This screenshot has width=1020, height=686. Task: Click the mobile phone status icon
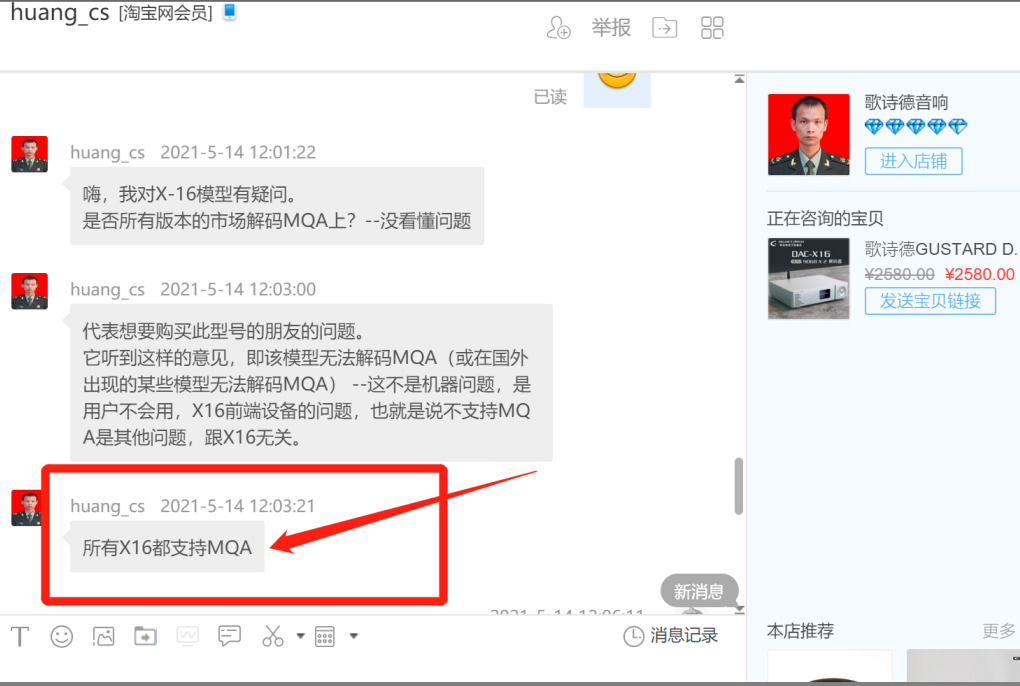click(x=230, y=11)
